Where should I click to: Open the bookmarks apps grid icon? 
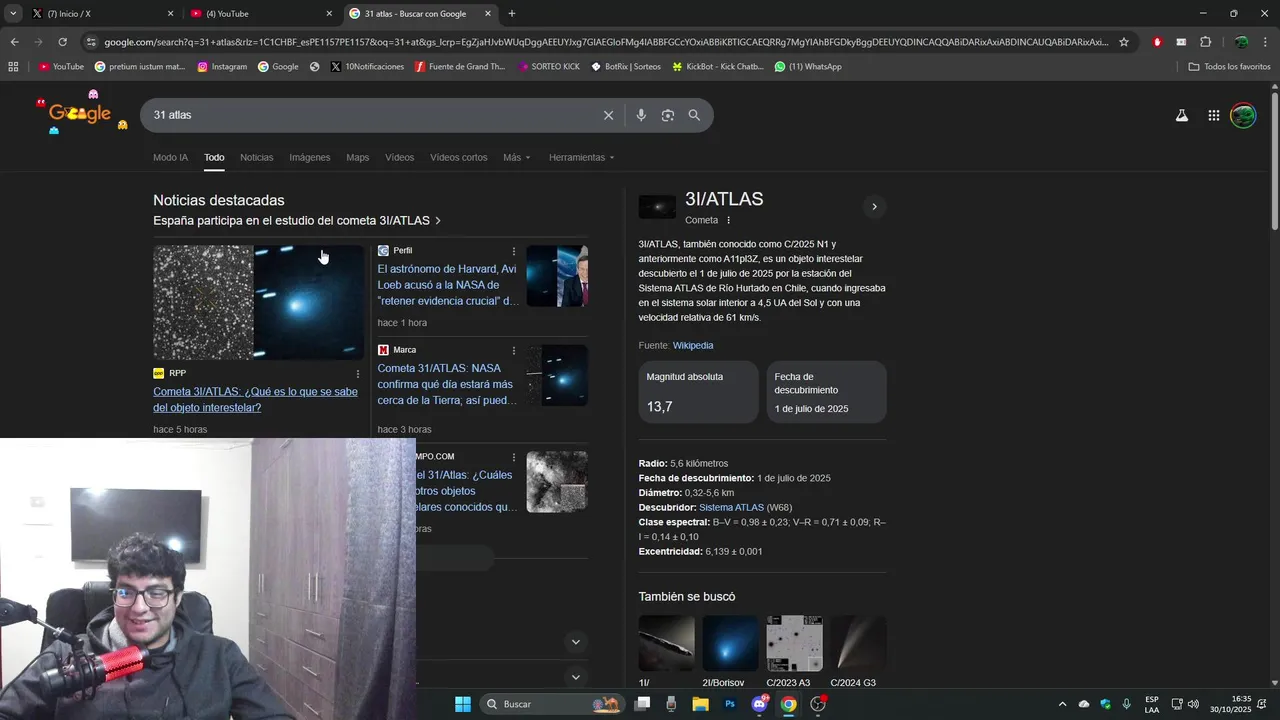[x=13, y=67]
